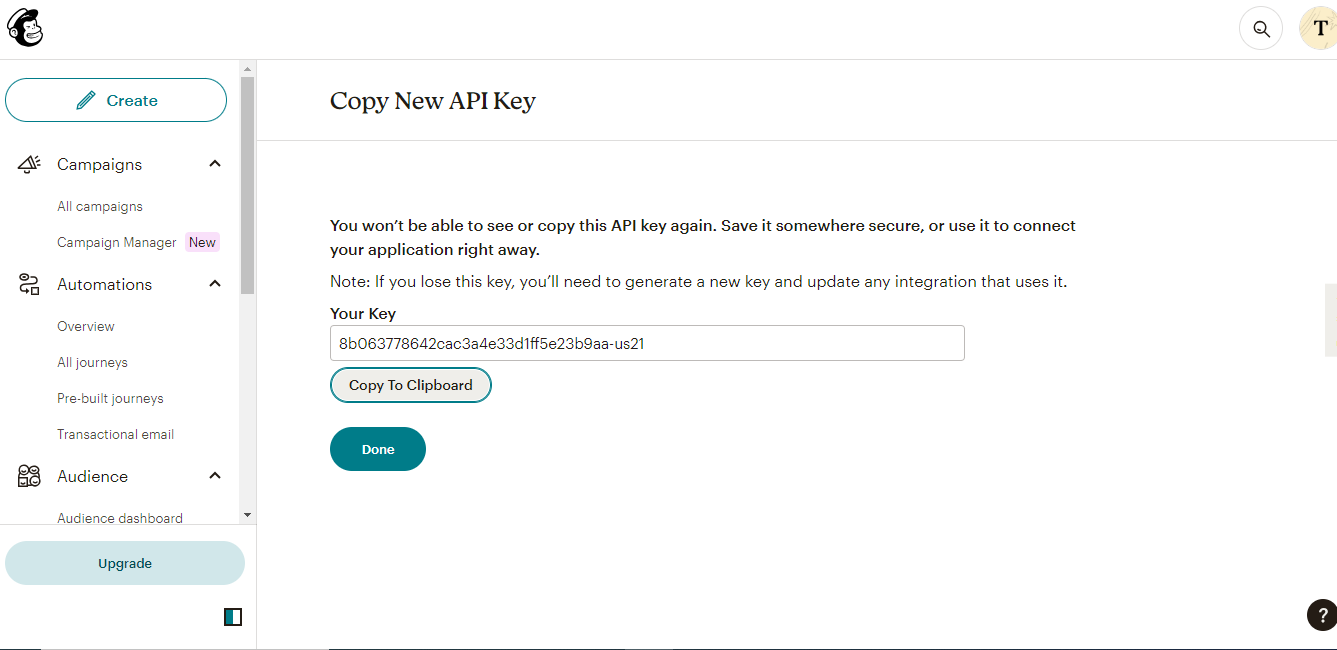Screen dimensions: 1337x650
Task: Toggle the sidebar collapse icon
Action: pyautogui.click(x=233, y=617)
